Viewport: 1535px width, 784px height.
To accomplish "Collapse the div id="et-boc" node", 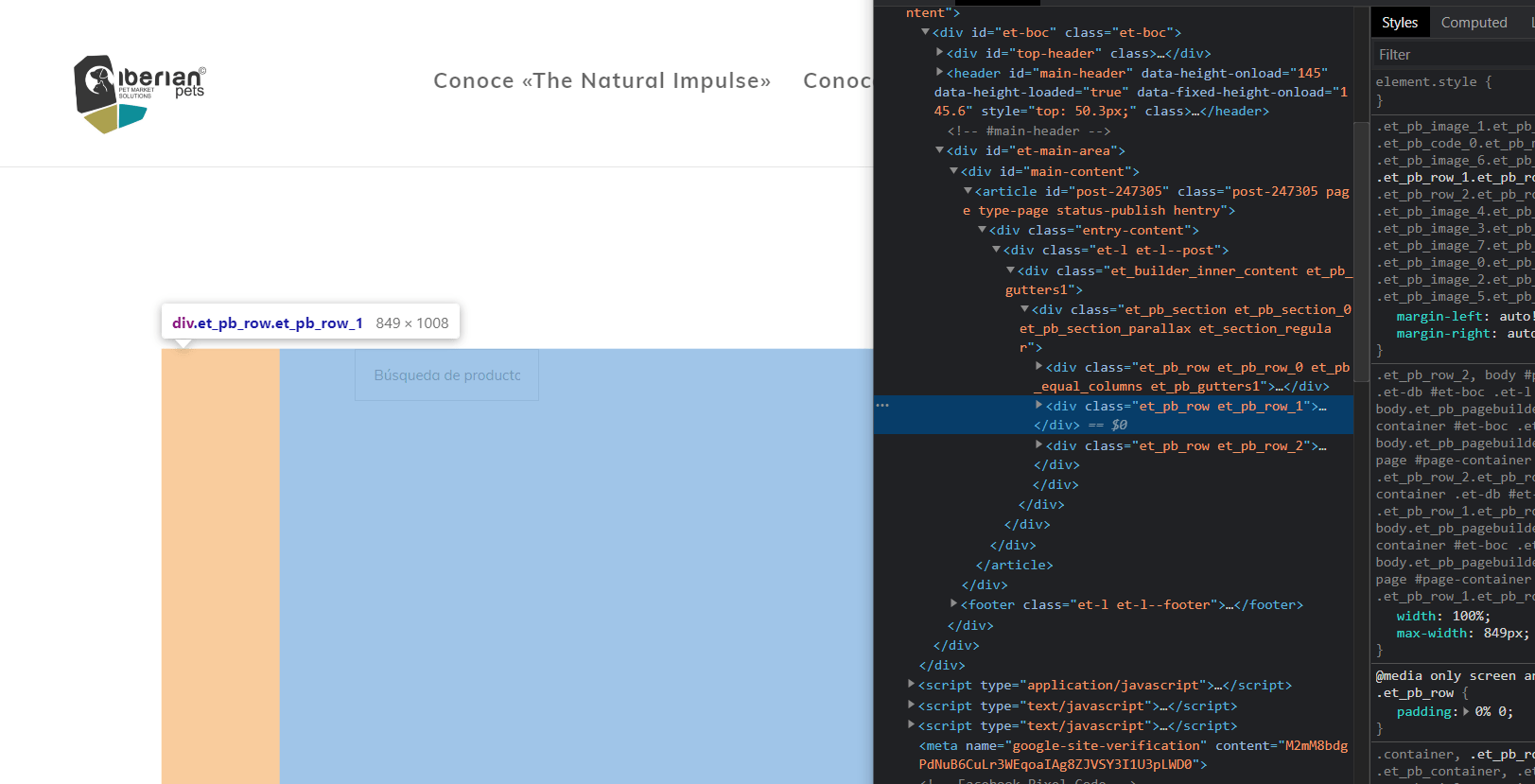I will 925,32.
